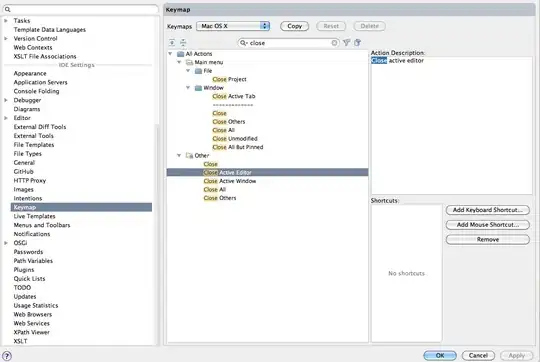The image size is (540, 362).
Task: Expand the Debugger settings node
Action: pos(6,100)
